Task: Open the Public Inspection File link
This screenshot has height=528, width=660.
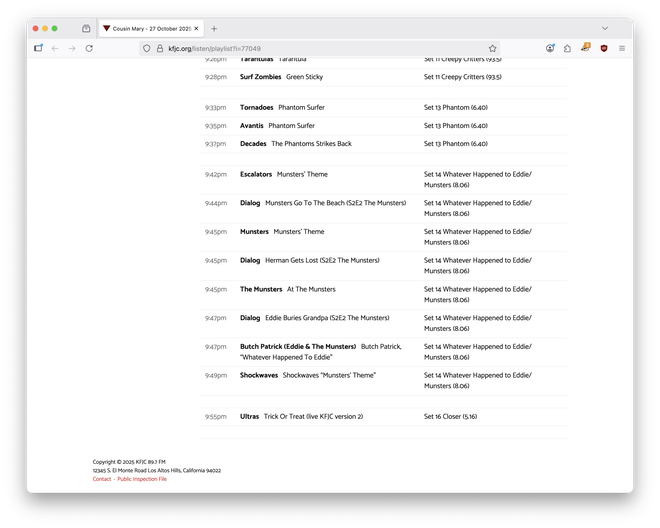Action: [x=142, y=479]
